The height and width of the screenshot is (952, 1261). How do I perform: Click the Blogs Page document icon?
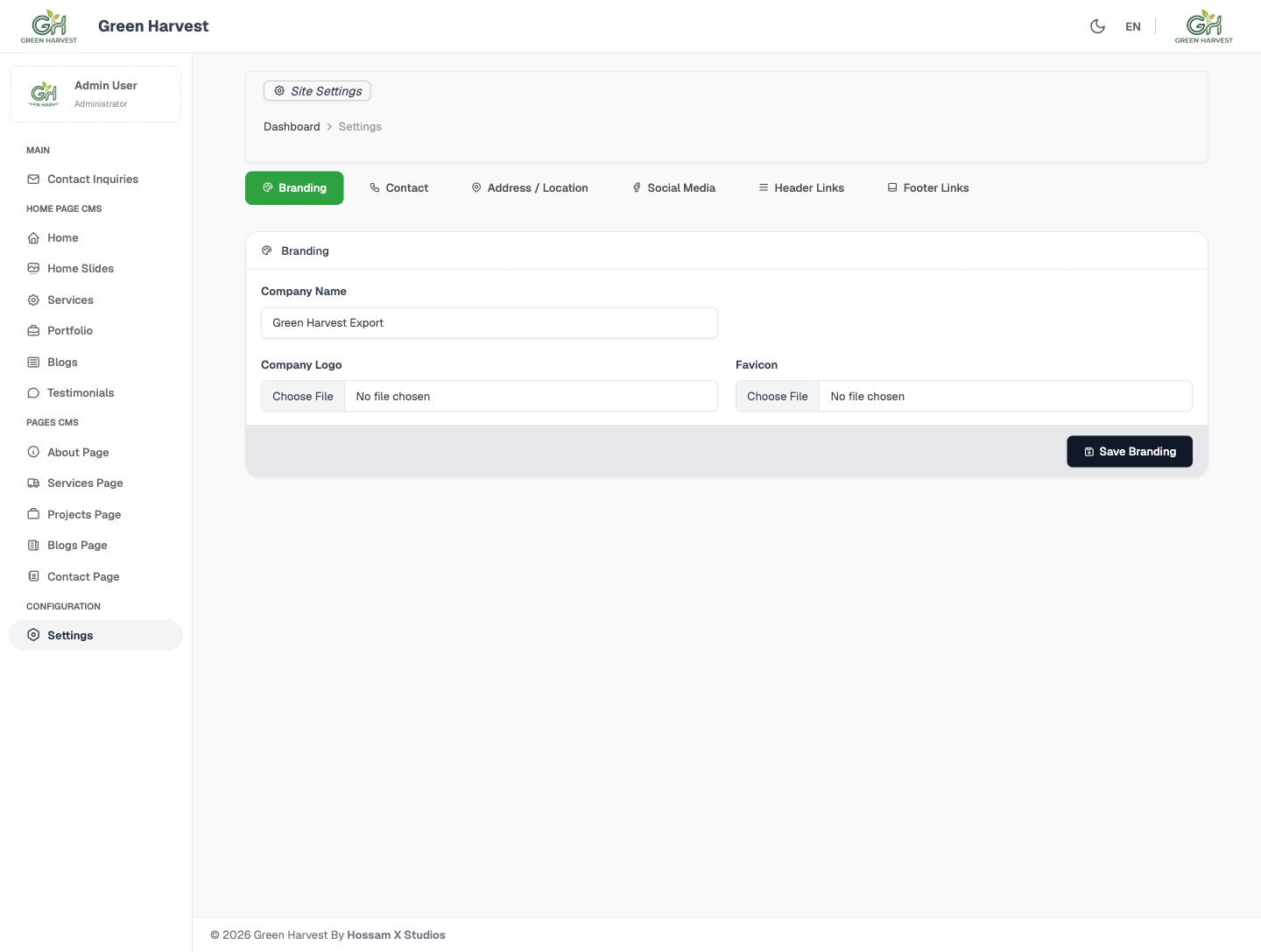tap(33, 545)
